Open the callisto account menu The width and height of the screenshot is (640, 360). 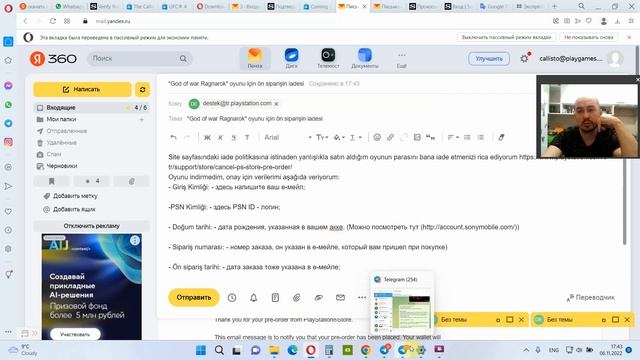pos(581,59)
